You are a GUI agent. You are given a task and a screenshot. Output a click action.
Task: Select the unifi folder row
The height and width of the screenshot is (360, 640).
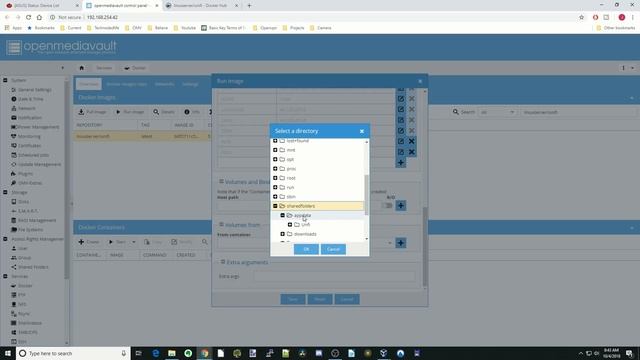[318, 224]
